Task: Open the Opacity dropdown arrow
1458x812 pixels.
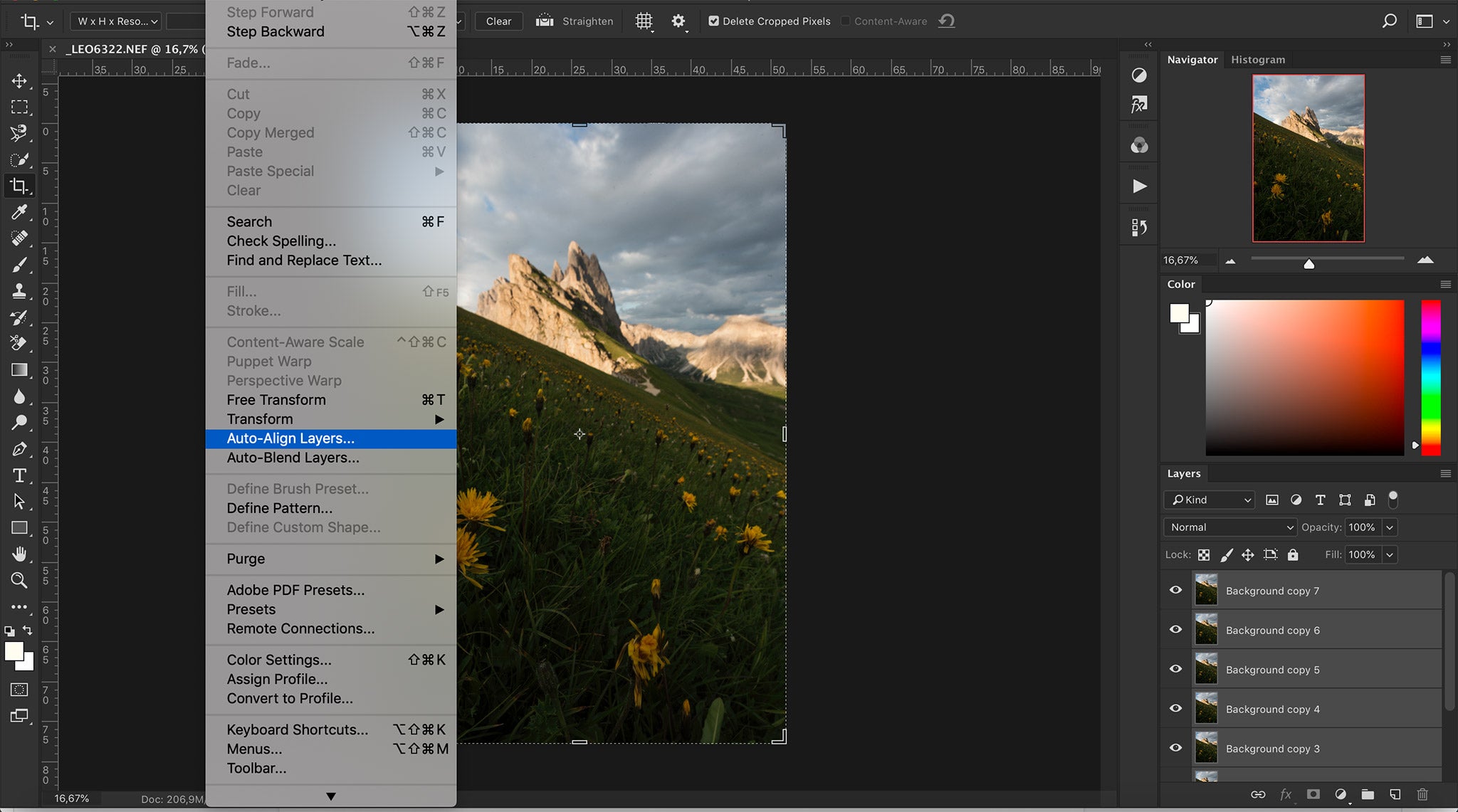Action: pos(1390,527)
